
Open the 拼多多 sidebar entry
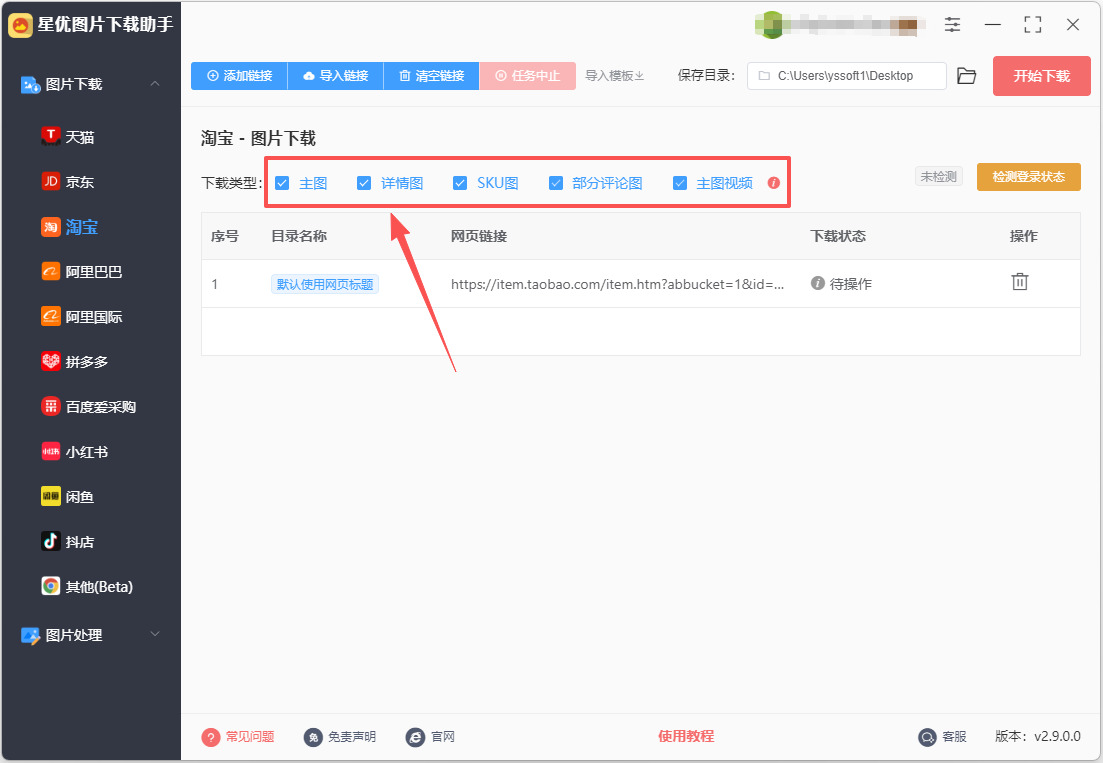75,362
